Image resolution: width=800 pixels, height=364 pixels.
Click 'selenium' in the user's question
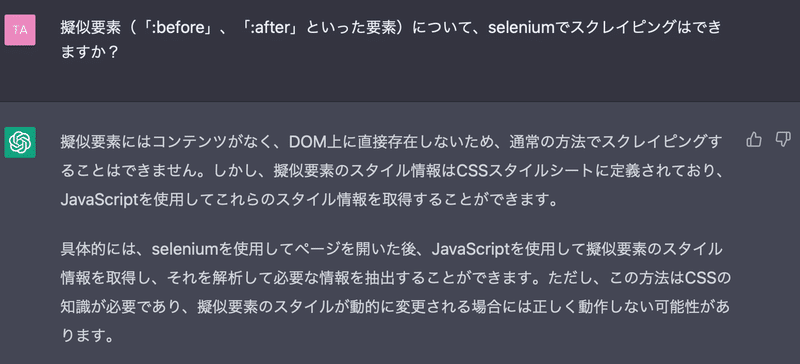pyautogui.click(x=521, y=28)
